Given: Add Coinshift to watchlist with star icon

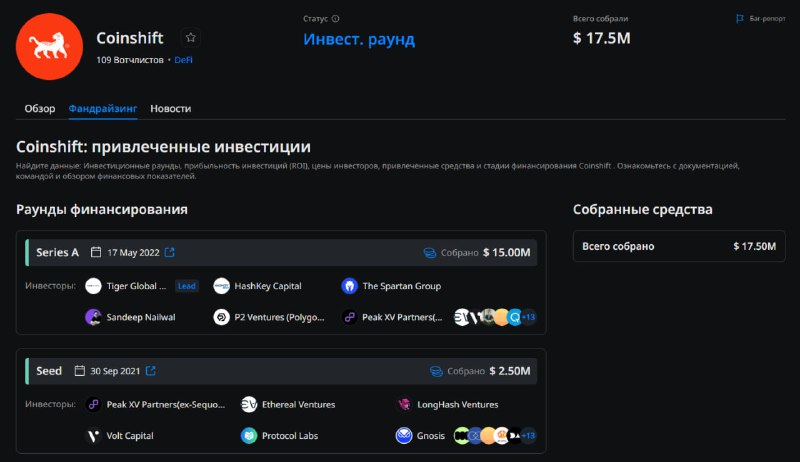Looking at the screenshot, I should click(x=190, y=38).
